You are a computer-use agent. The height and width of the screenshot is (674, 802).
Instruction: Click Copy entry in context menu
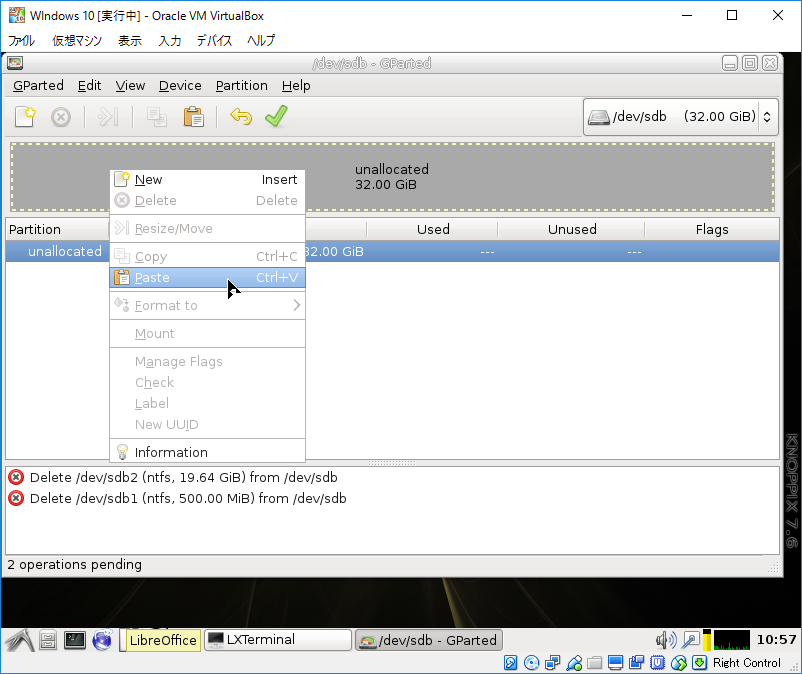click(x=207, y=257)
